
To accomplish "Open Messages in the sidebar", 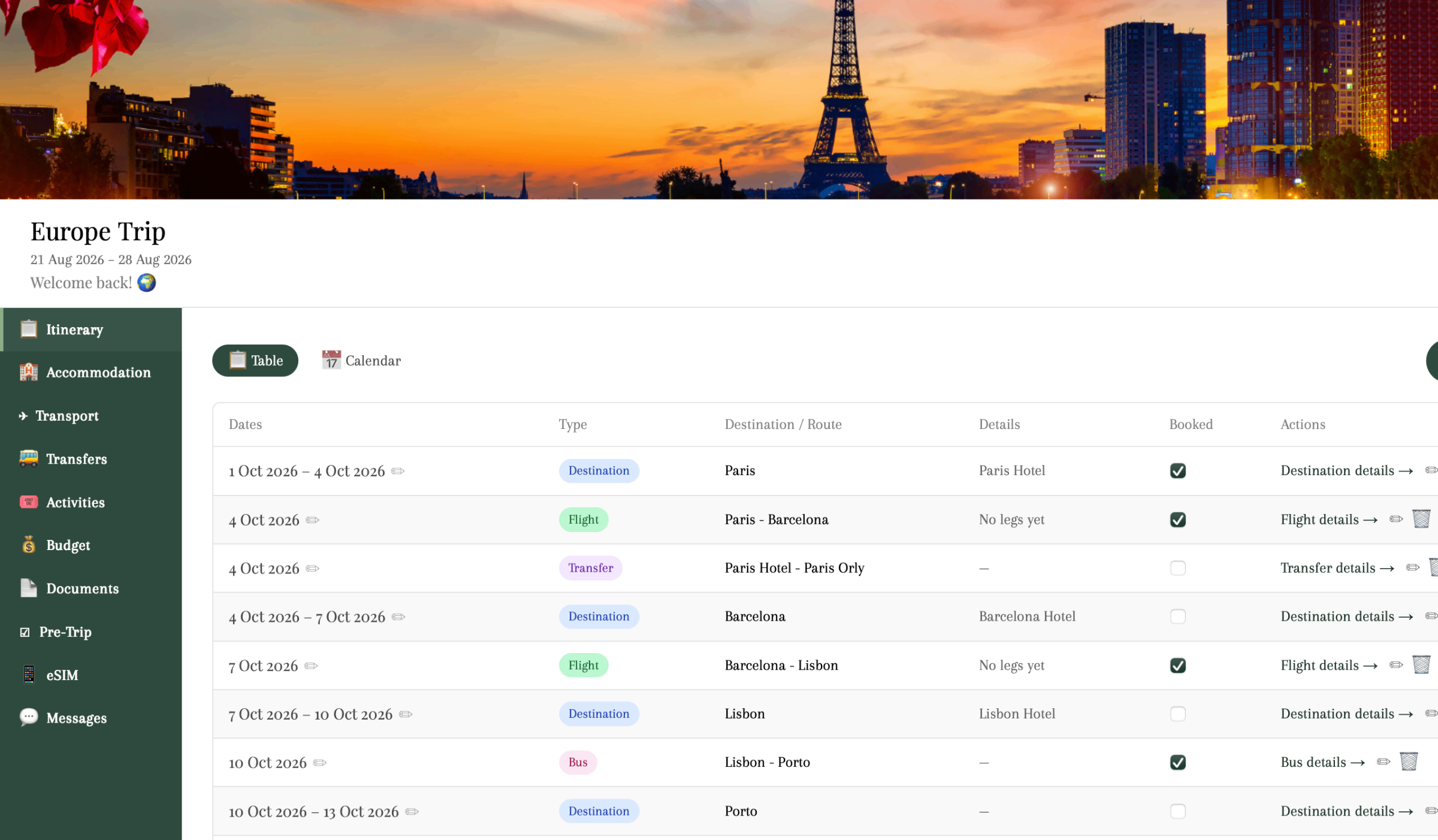I will coord(91,718).
